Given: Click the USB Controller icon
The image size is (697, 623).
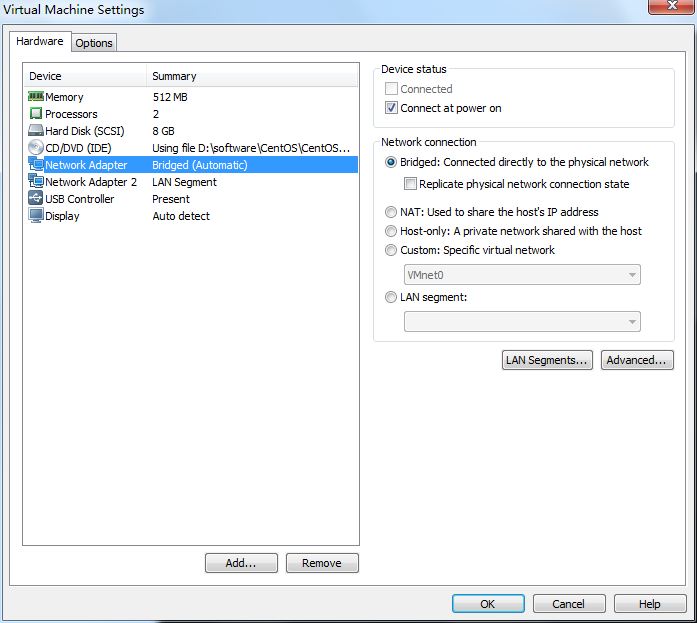Looking at the screenshot, I should click(36, 198).
